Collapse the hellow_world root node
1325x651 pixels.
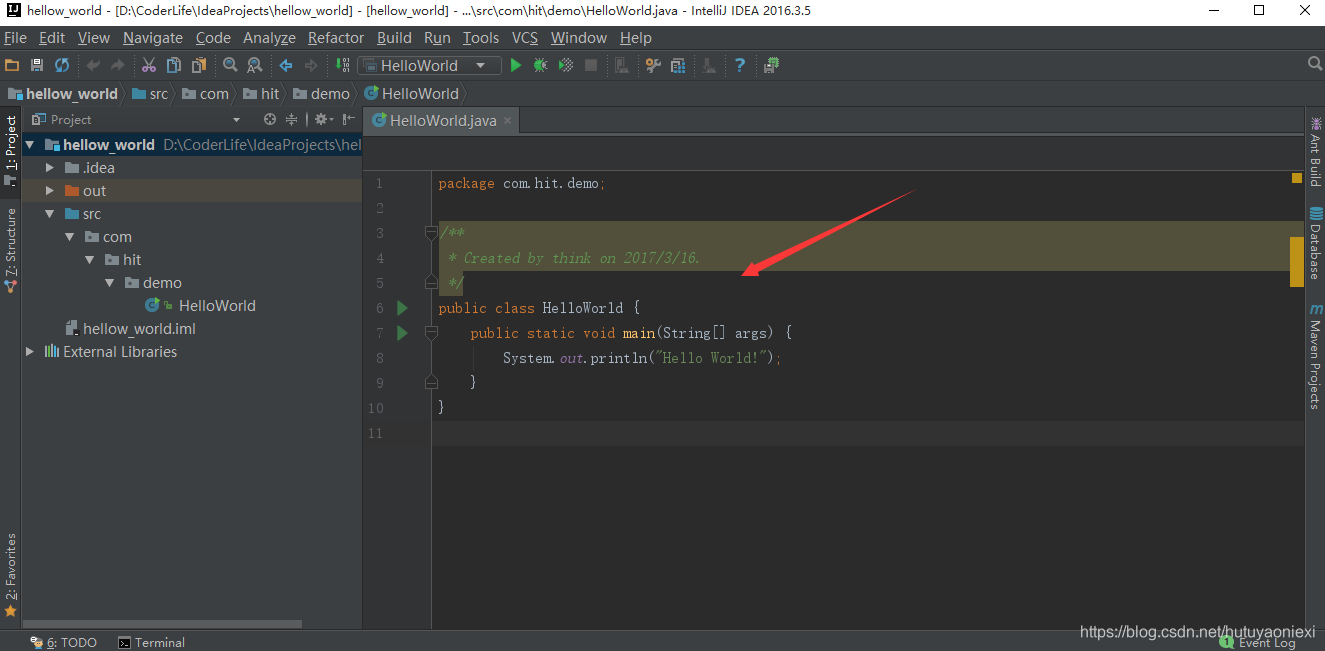pos(30,145)
